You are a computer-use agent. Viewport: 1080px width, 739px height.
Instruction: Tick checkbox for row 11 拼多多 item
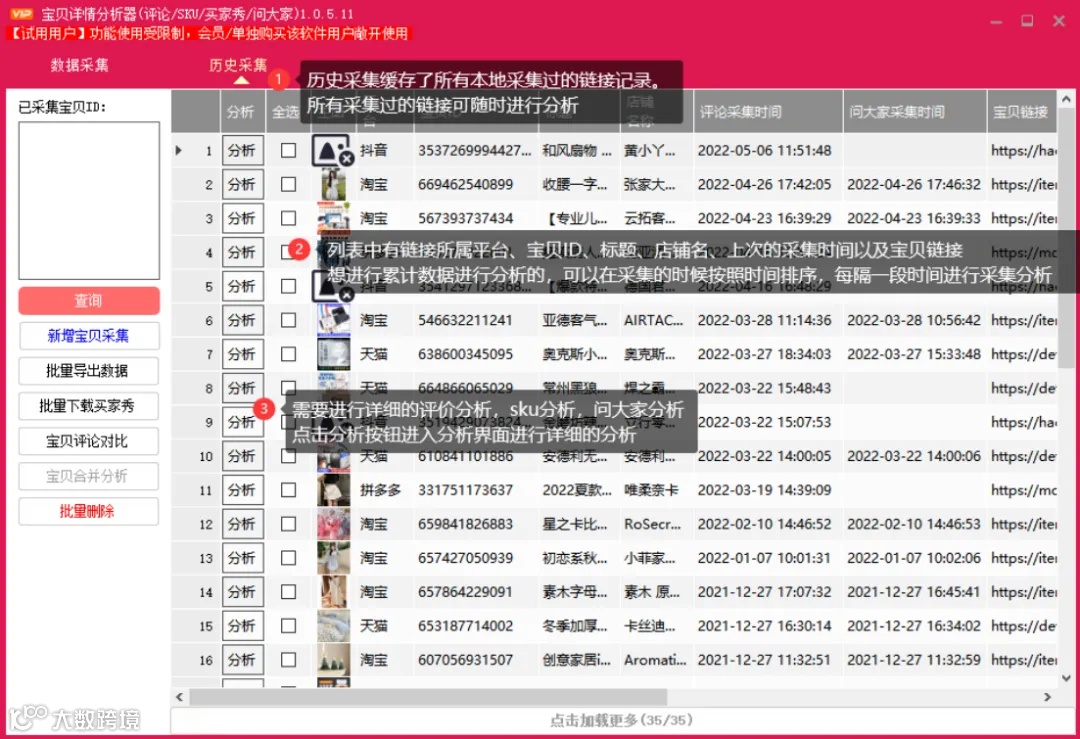click(289, 490)
